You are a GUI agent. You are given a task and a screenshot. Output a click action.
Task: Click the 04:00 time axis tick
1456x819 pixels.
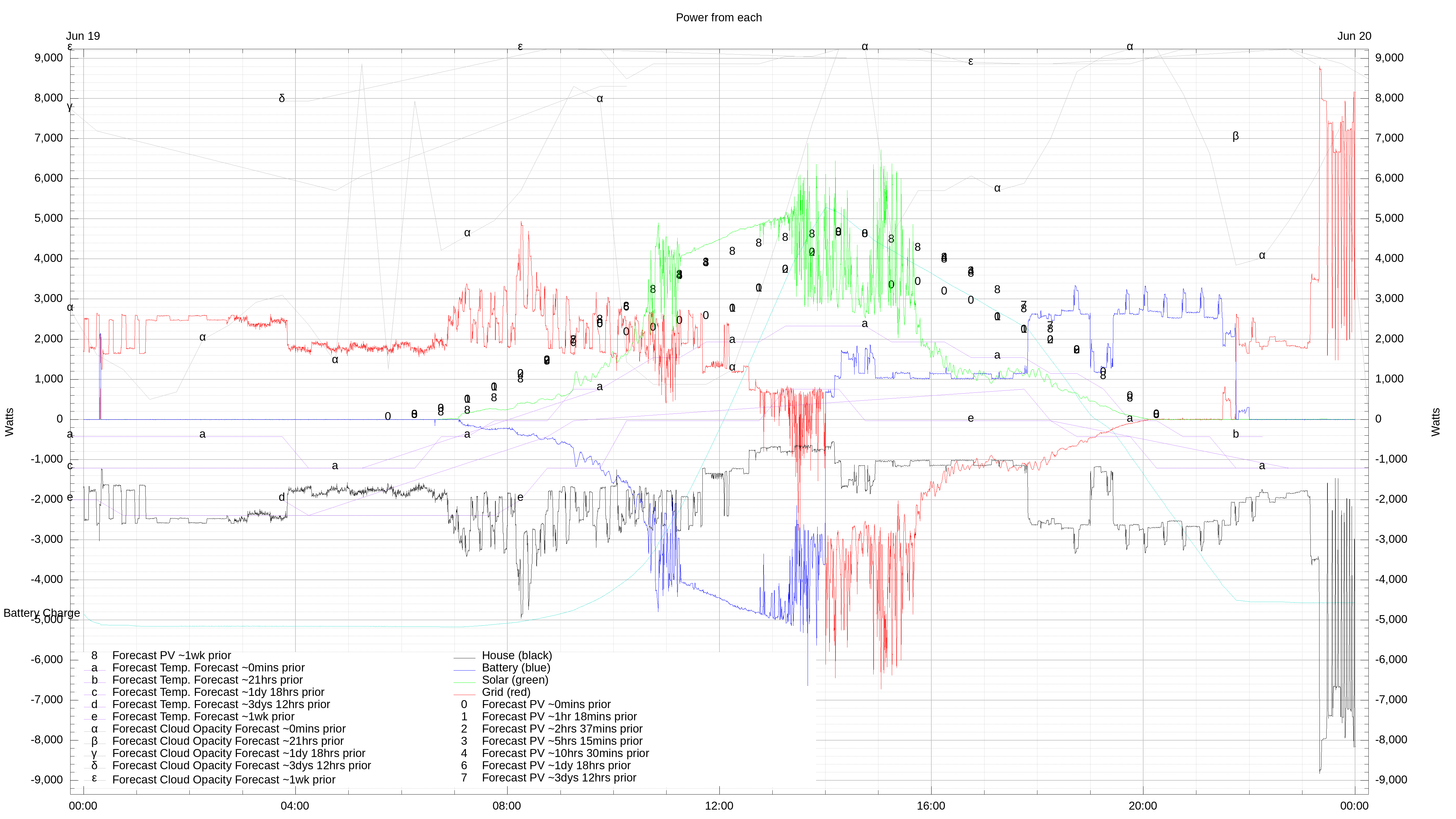[295, 806]
